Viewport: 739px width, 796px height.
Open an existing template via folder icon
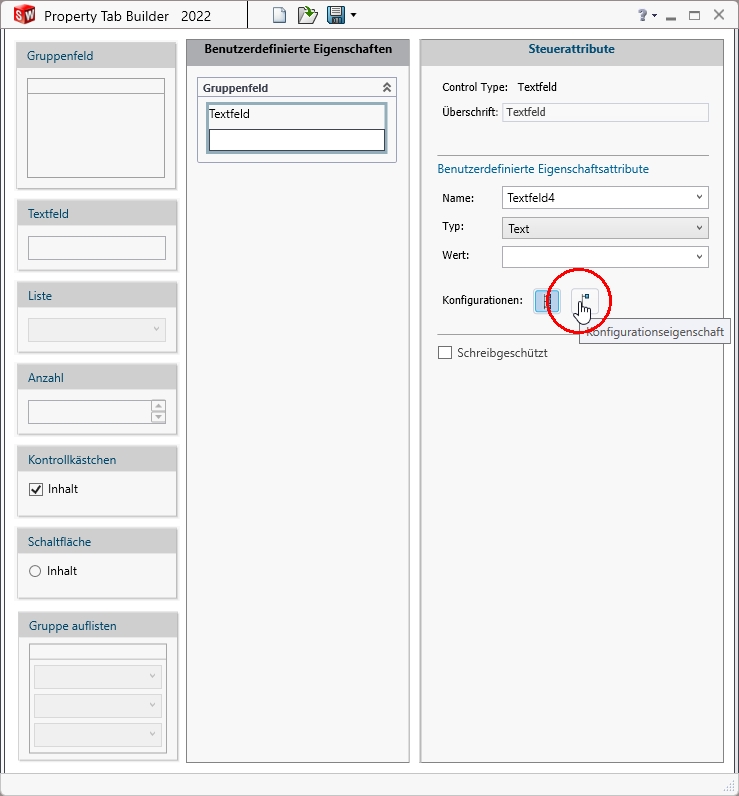(x=308, y=15)
